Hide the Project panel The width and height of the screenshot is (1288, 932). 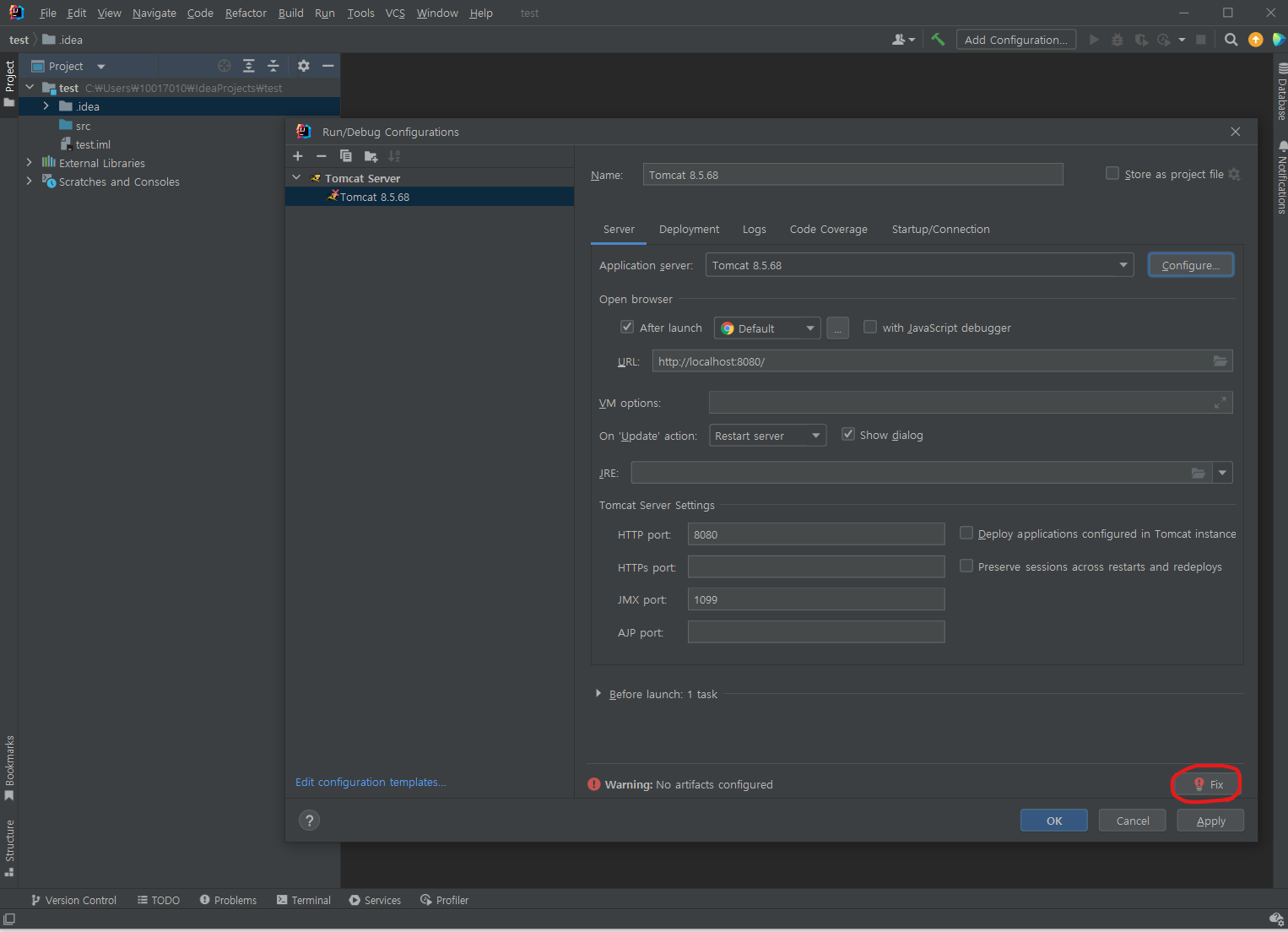[328, 66]
